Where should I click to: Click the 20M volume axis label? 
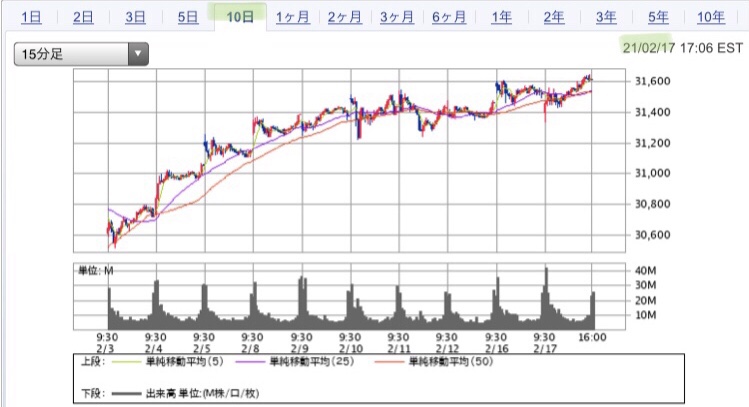coord(645,300)
